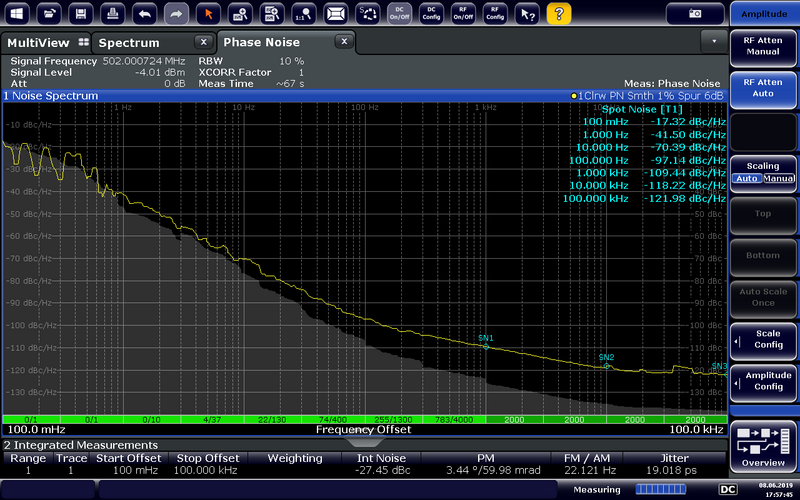
Task: Click the print icon in toolbar
Action: [x=113, y=13]
